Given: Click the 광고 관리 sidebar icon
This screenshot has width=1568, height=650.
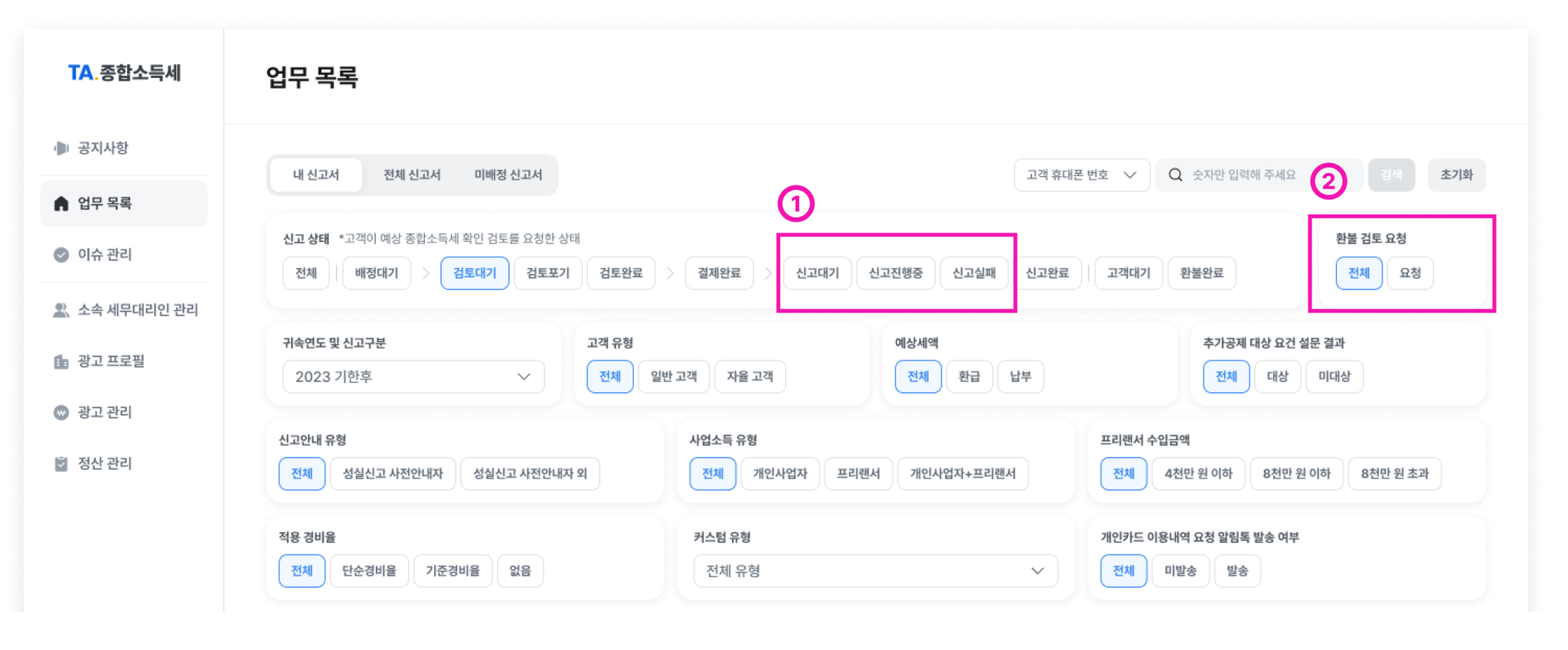Looking at the screenshot, I should pyautogui.click(x=61, y=412).
